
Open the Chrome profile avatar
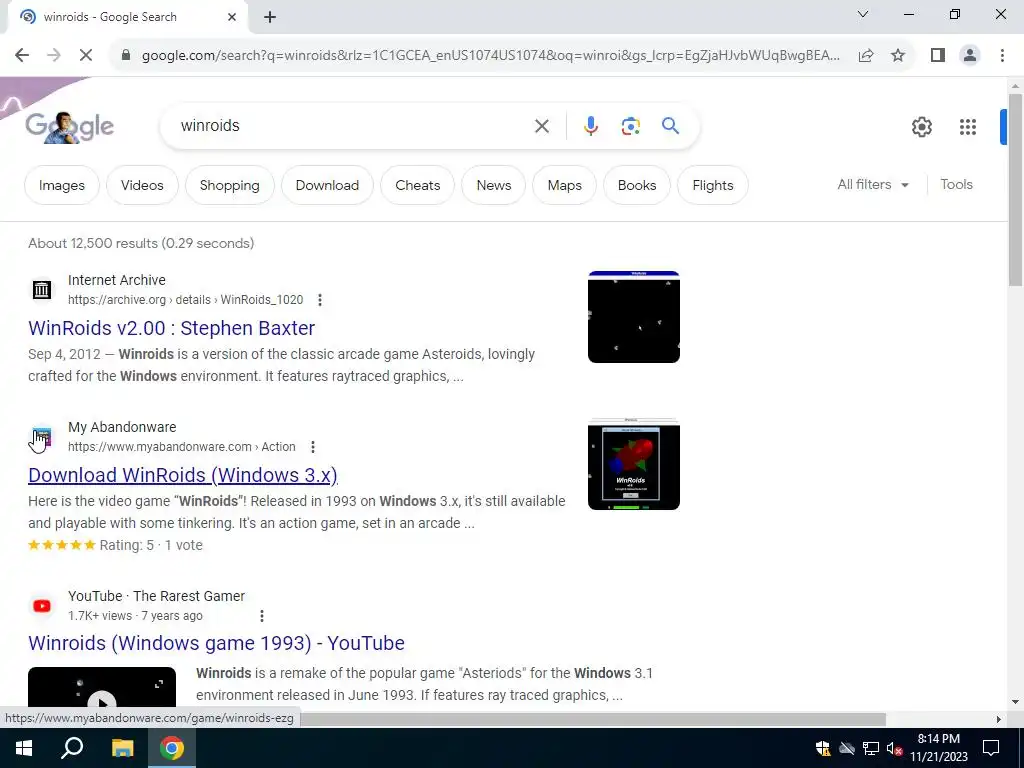pyautogui.click(x=970, y=56)
